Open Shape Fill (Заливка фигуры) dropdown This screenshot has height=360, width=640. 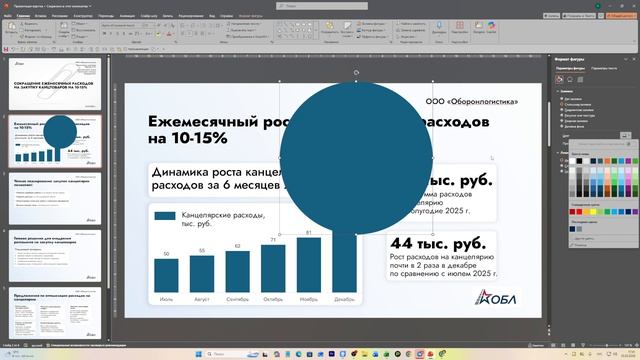click(x=371, y=24)
